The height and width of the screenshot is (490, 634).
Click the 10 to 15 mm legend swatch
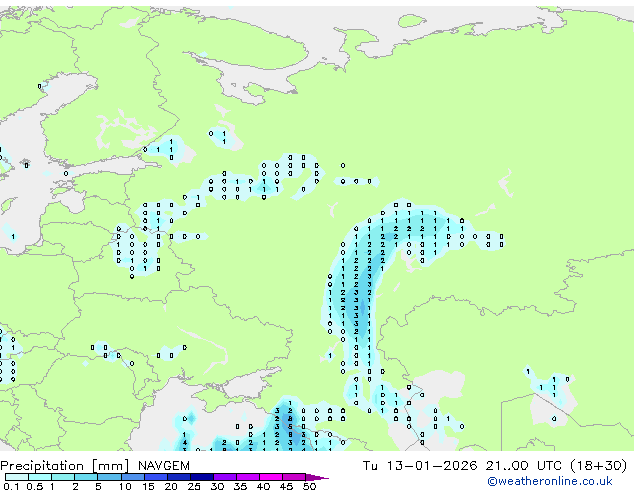(132, 477)
